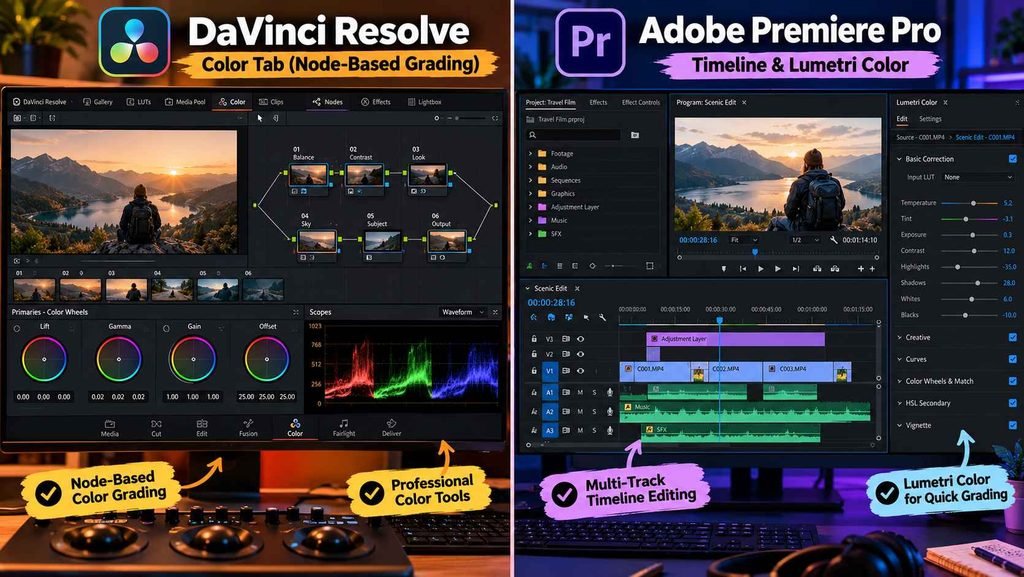
Task: Switch to the Media page in DaVinci Resolve
Action: click(110, 428)
